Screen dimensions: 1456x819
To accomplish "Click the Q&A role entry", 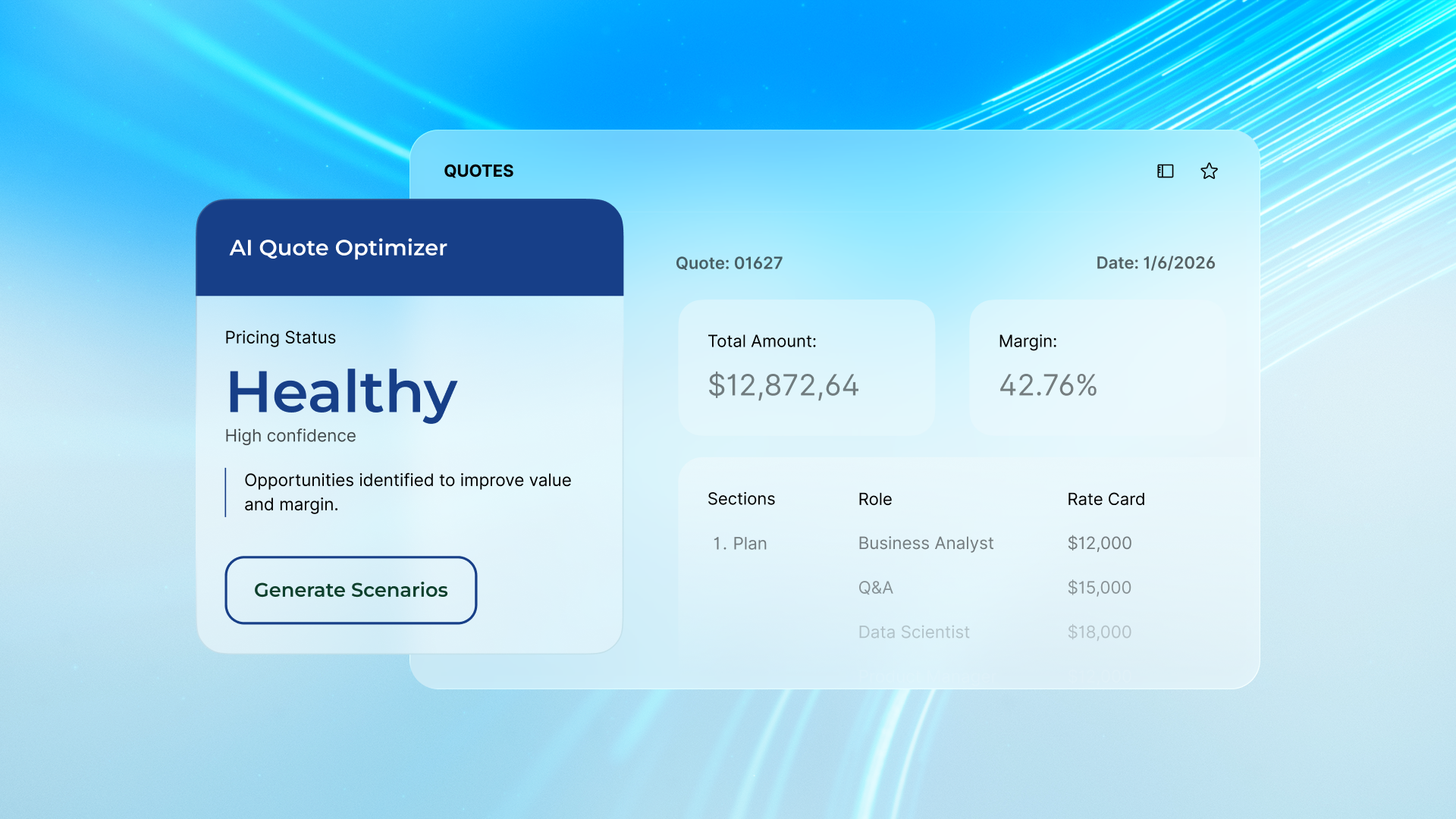I will click(x=875, y=588).
